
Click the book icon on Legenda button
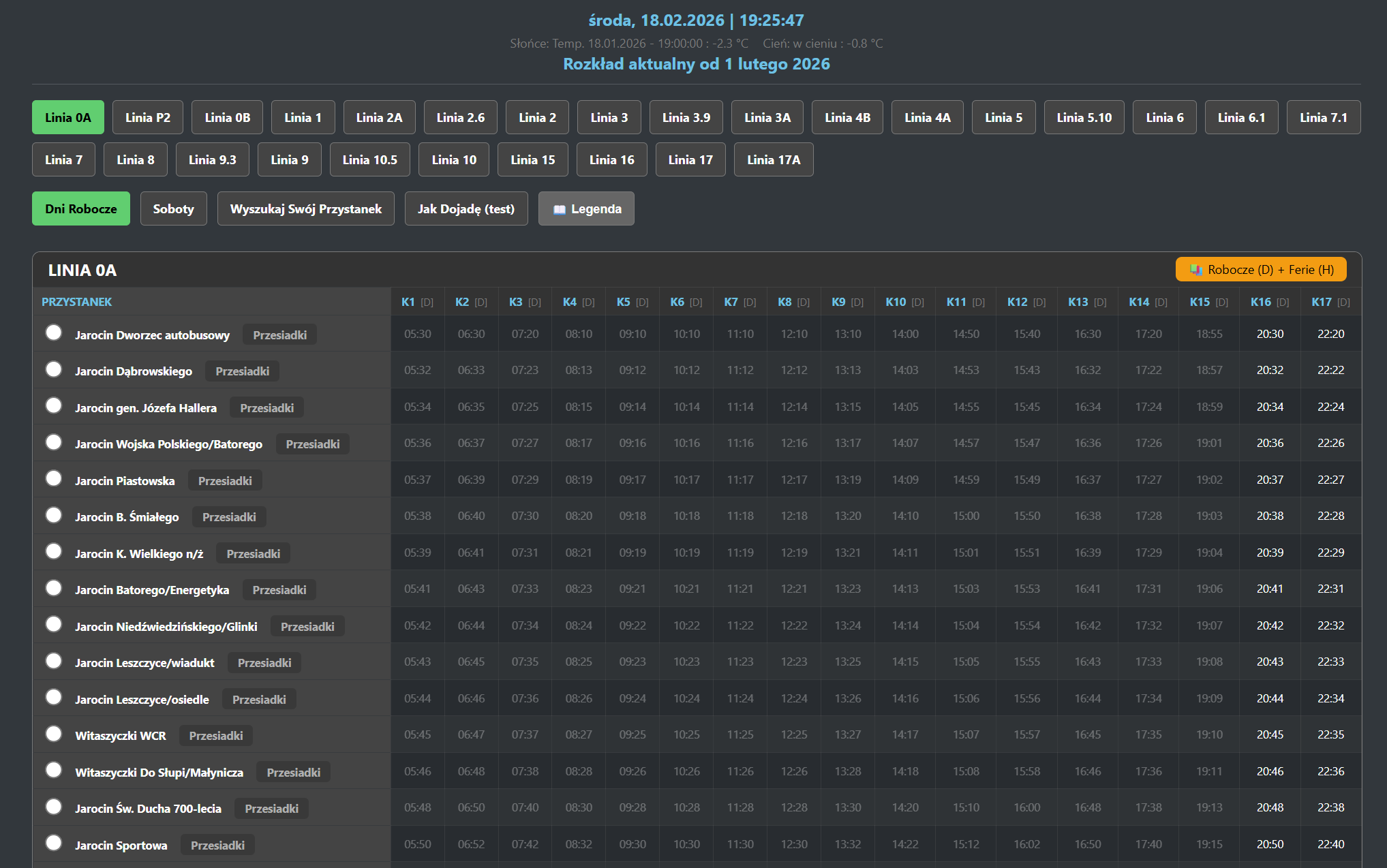pyautogui.click(x=559, y=209)
